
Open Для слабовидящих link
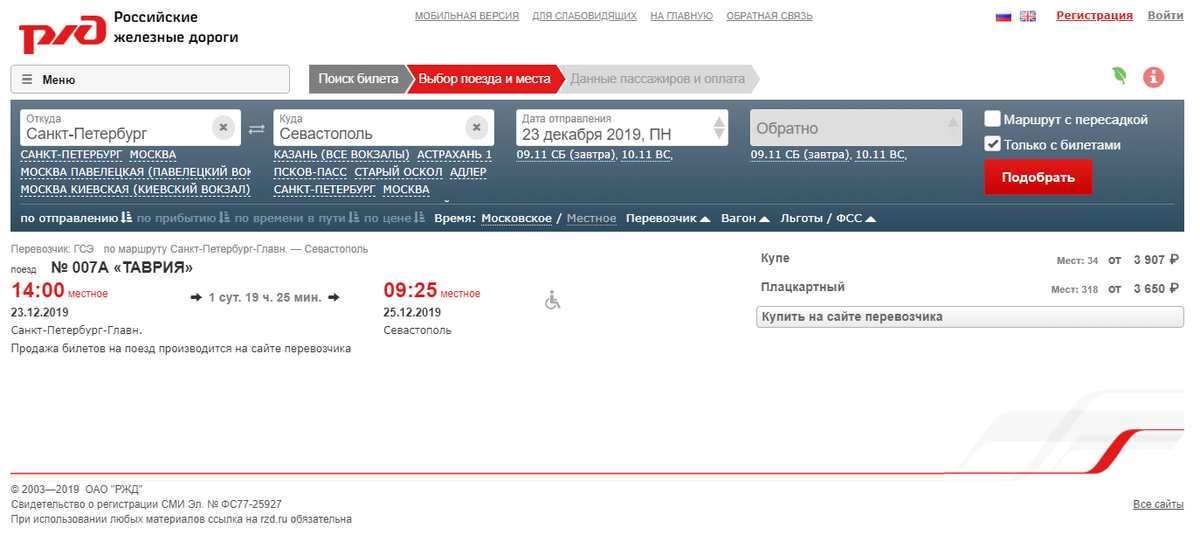tap(585, 16)
